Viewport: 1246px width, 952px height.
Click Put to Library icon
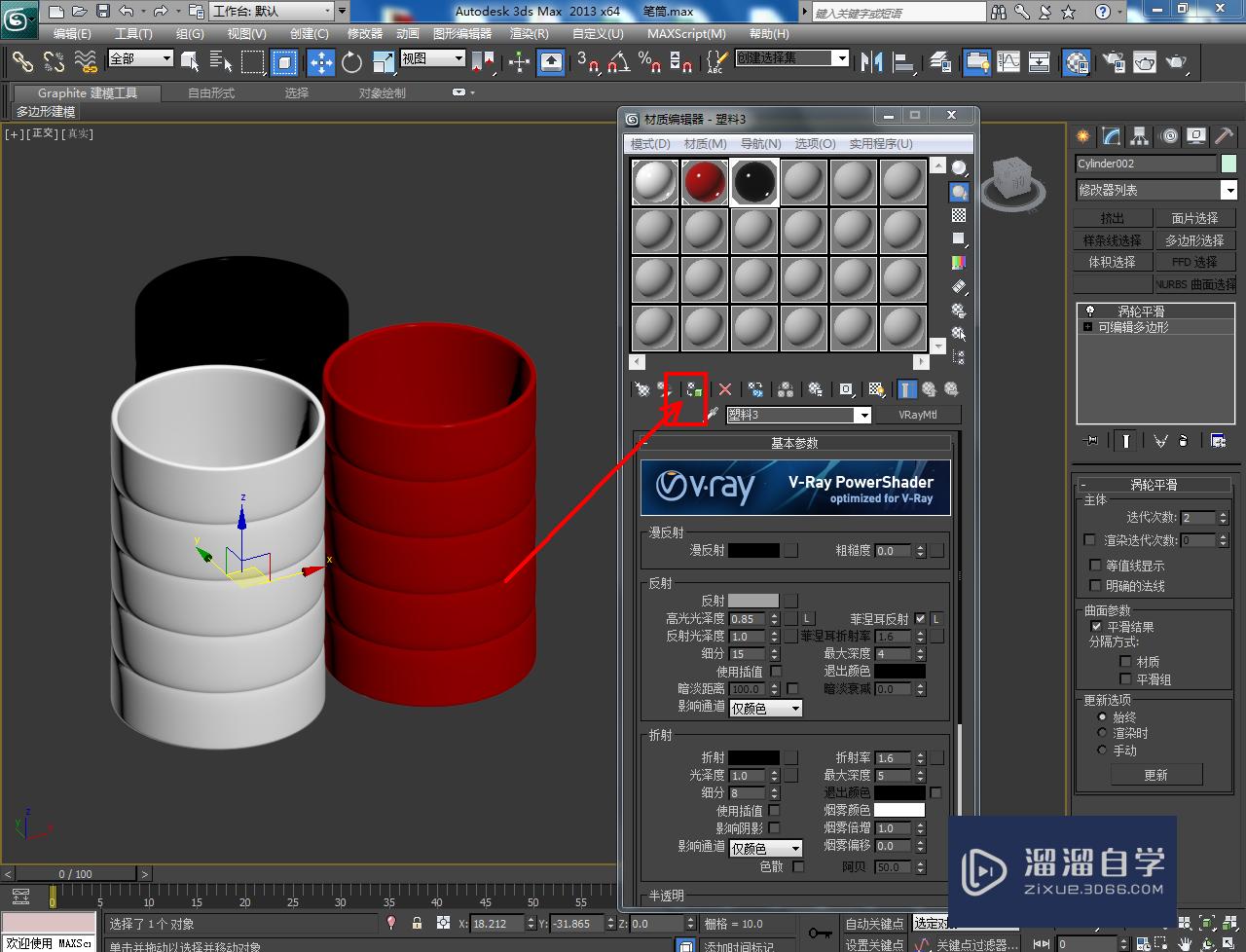point(816,389)
